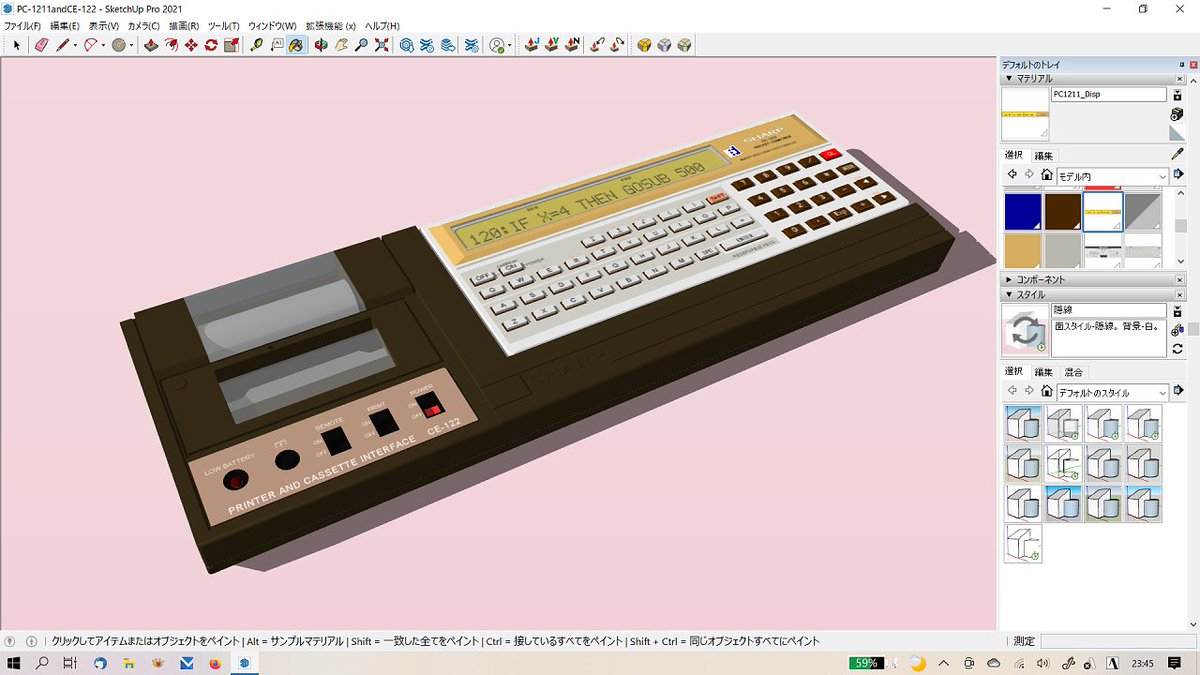The height and width of the screenshot is (675, 1200).
Task: Click the user account icon
Action: click(497, 45)
